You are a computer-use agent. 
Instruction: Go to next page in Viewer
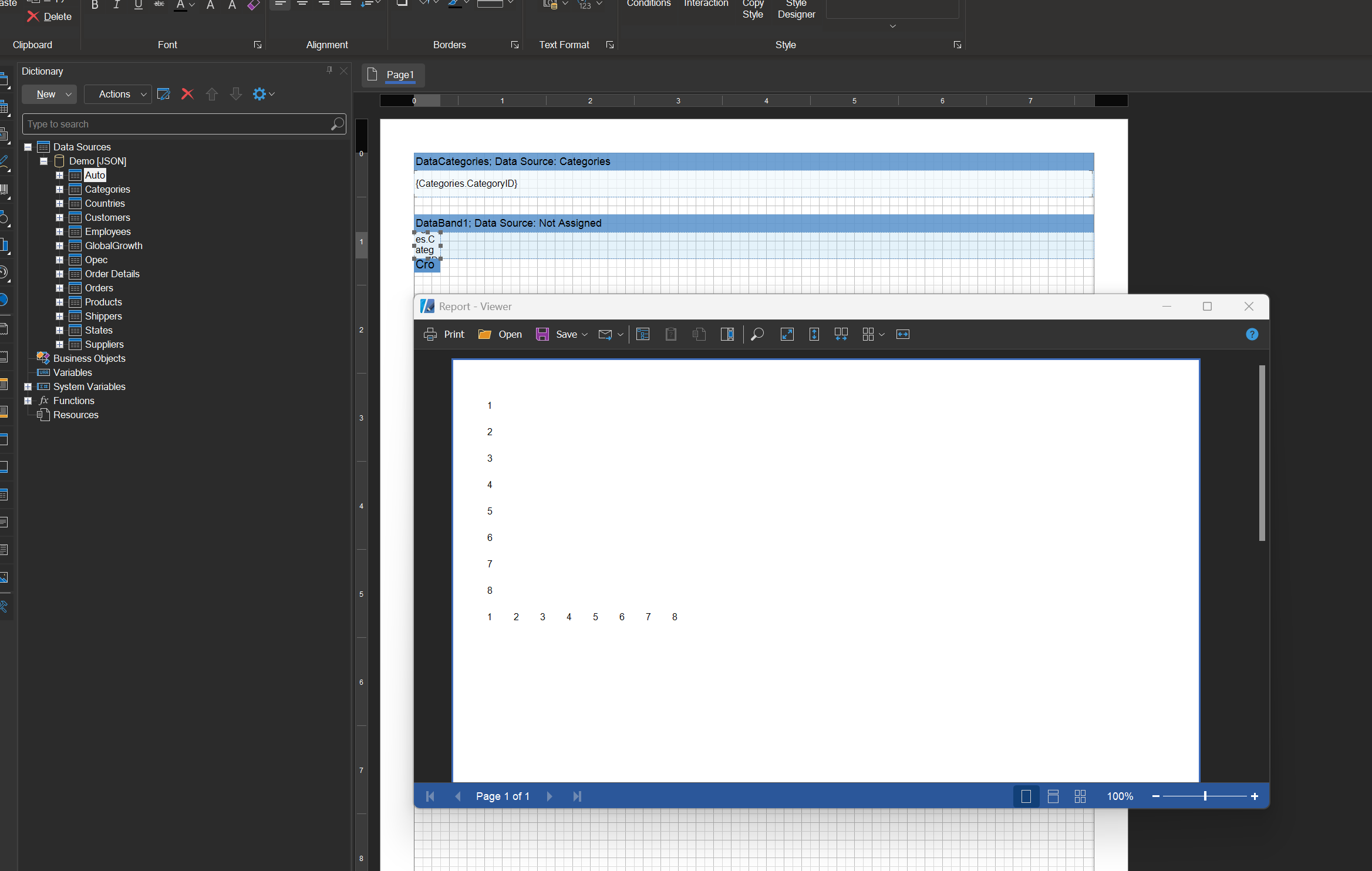(550, 796)
